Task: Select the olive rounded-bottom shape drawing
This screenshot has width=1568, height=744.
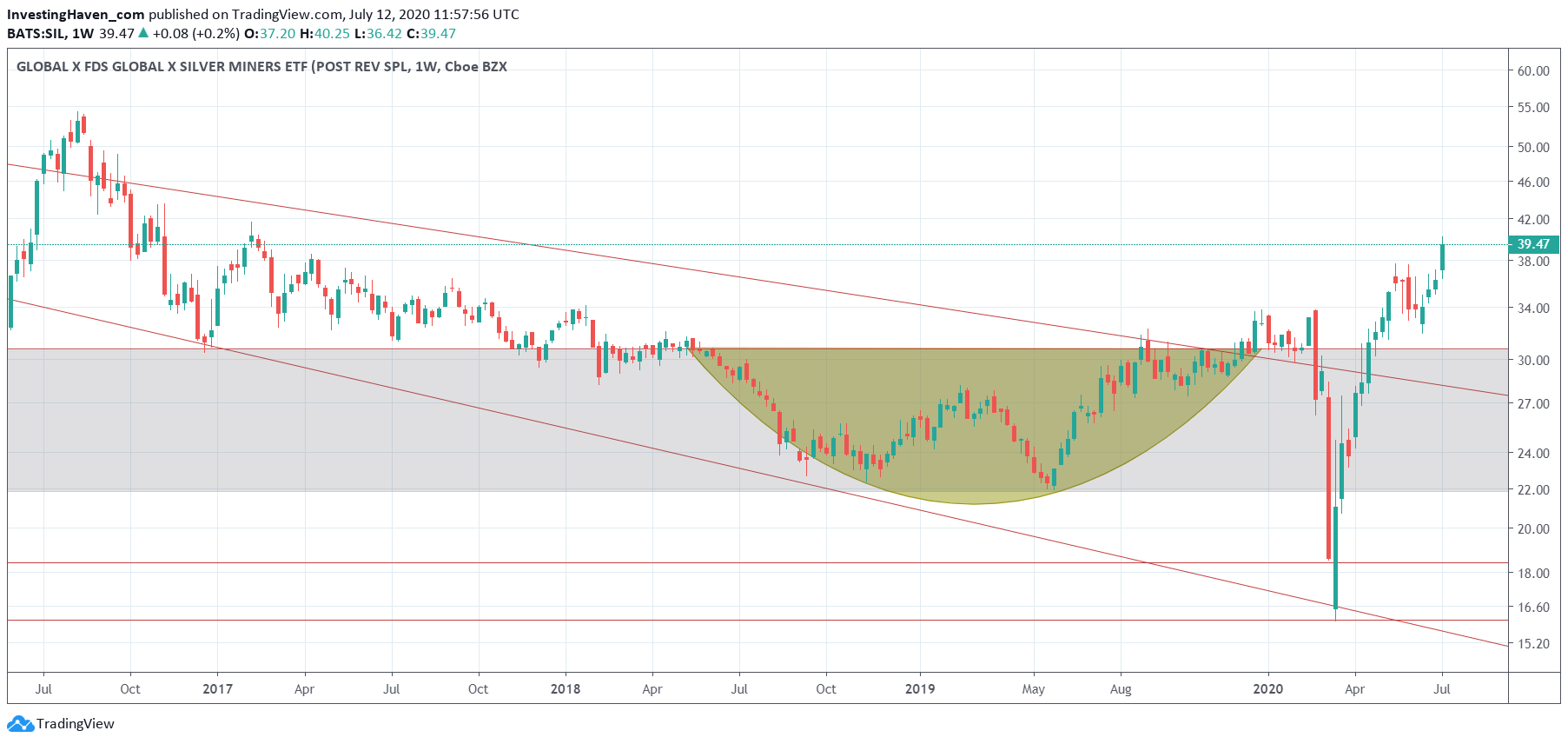Action: (x=973, y=426)
